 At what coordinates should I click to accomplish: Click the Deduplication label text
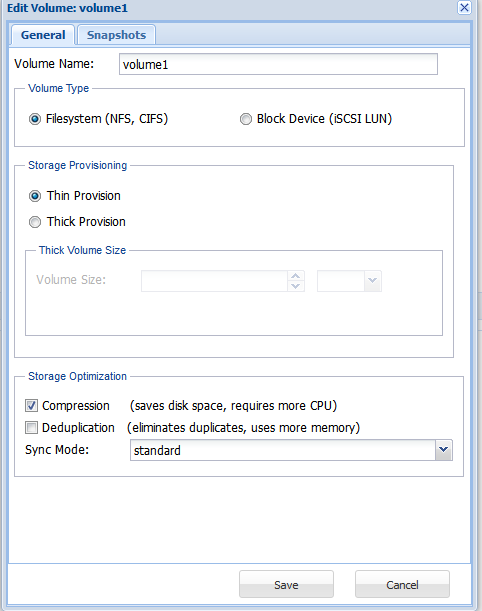[x=78, y=427]
